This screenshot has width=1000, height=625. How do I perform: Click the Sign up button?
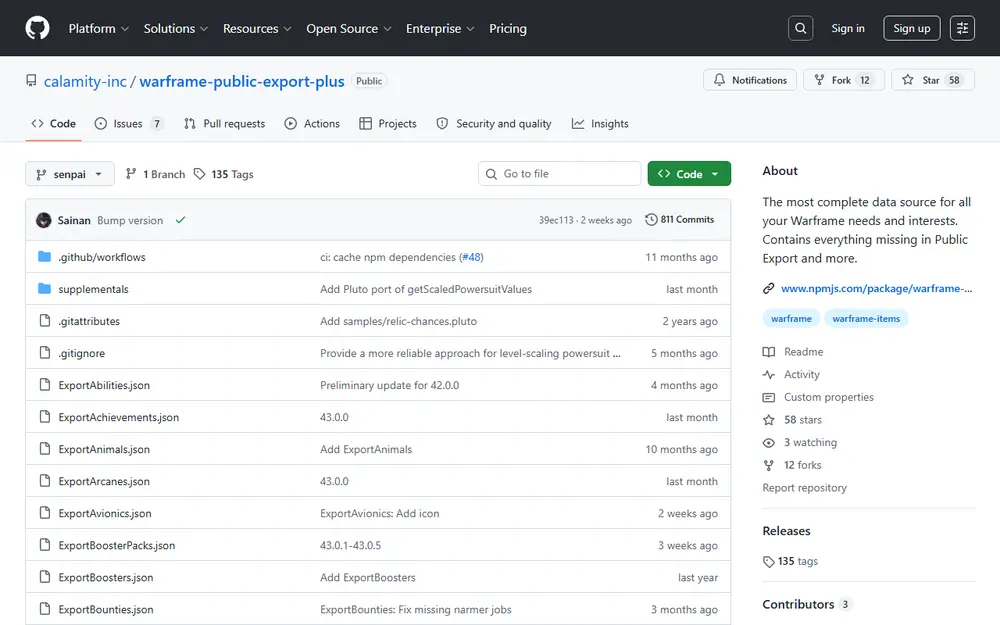click(911, 28)
